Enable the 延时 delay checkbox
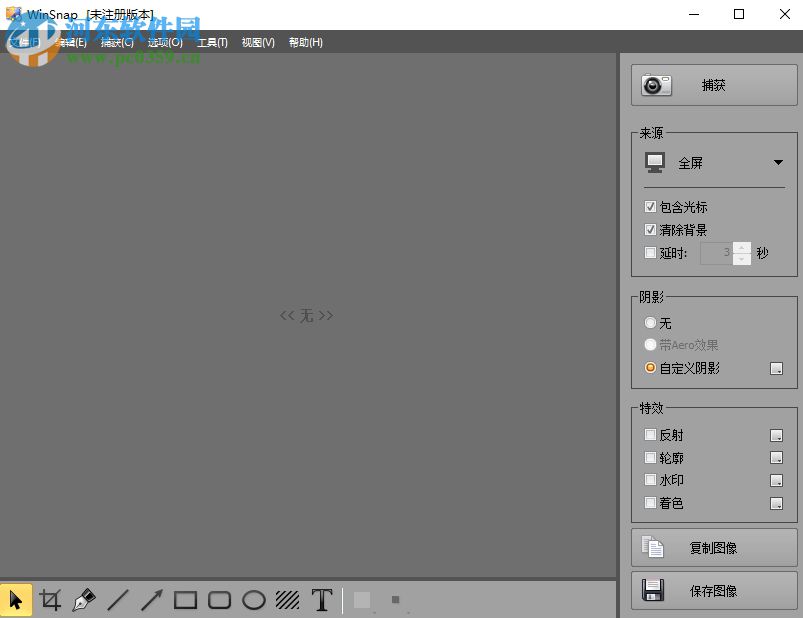 click(650, 252)
